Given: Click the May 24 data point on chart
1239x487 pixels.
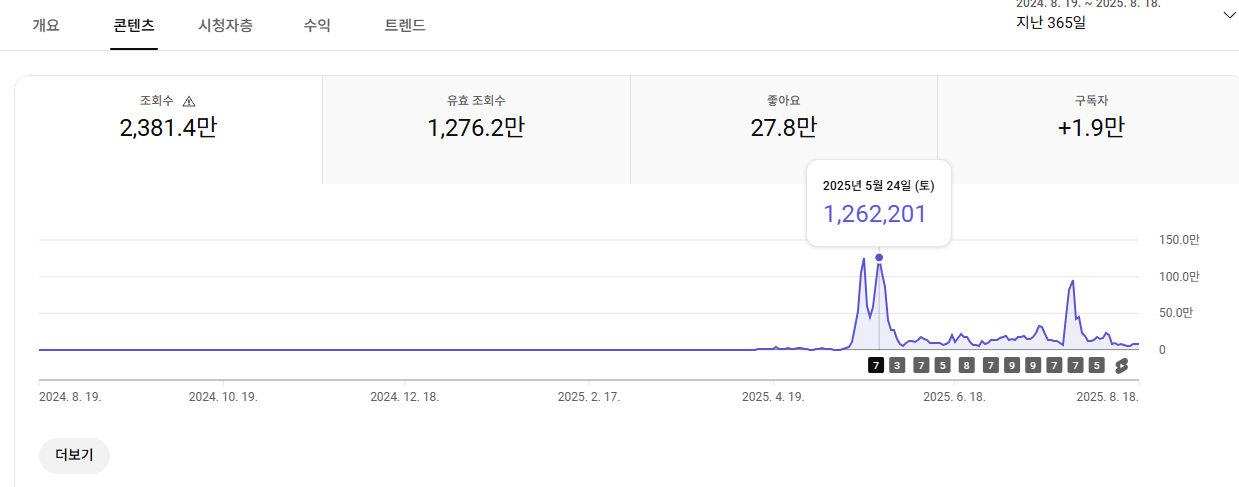Looking at the screenshot, I should (879, 258).
